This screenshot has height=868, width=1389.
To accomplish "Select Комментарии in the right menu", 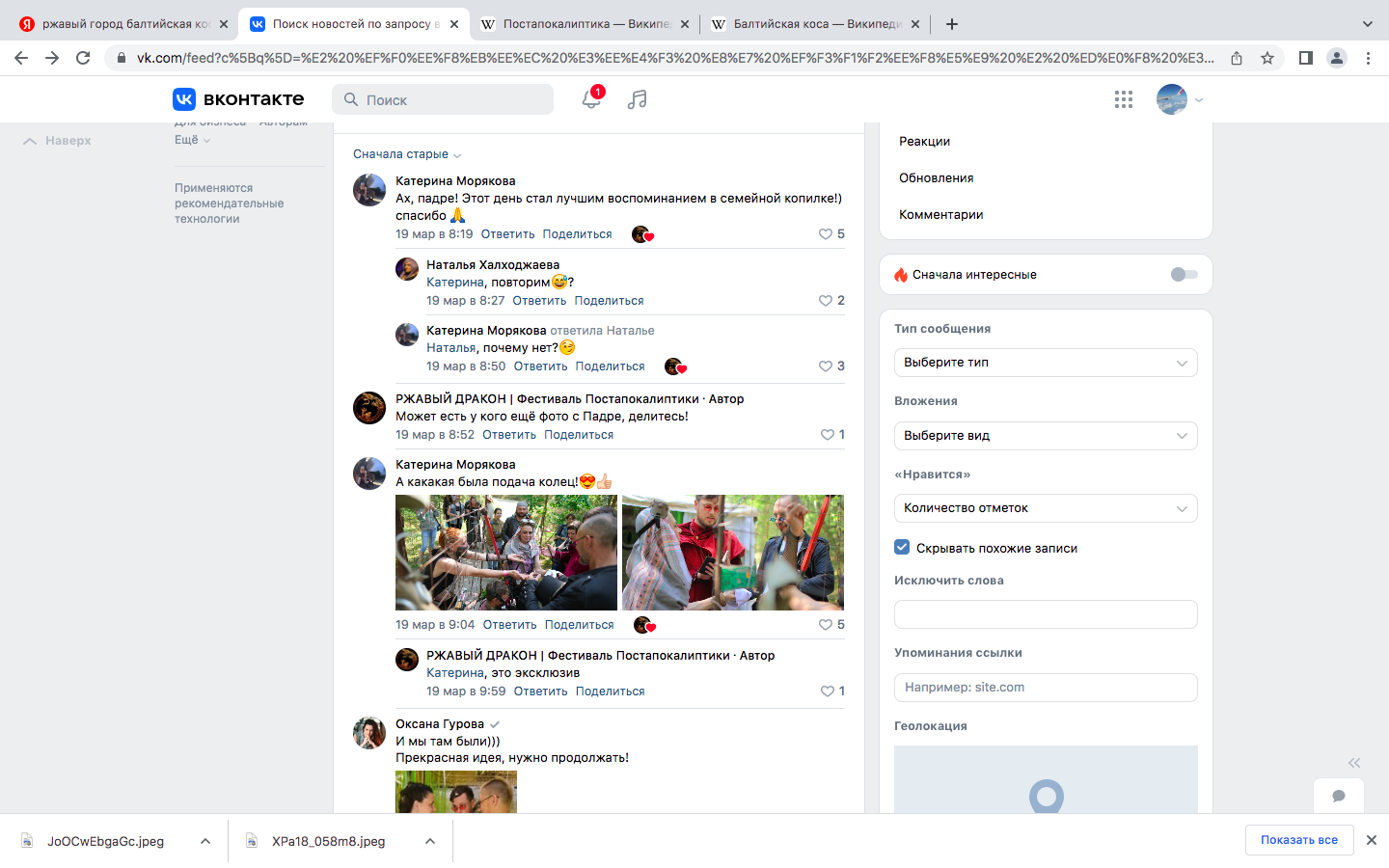I will [940, 215].
